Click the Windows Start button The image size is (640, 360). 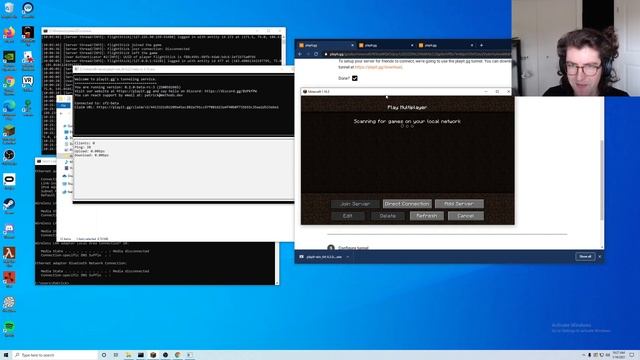(x=5, y=355)
